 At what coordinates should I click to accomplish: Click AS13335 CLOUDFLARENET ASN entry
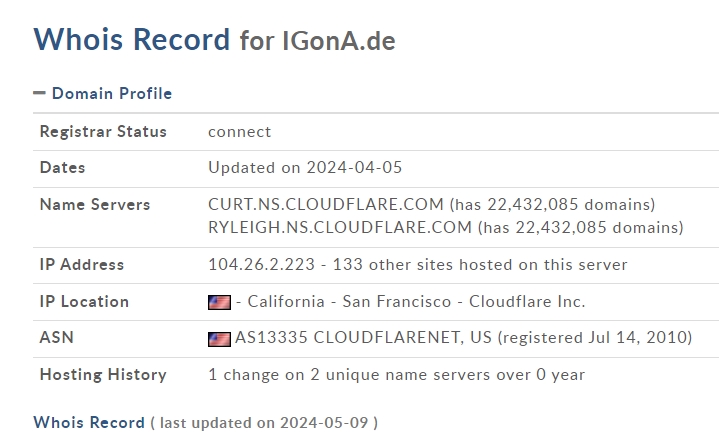pos(363,338)
